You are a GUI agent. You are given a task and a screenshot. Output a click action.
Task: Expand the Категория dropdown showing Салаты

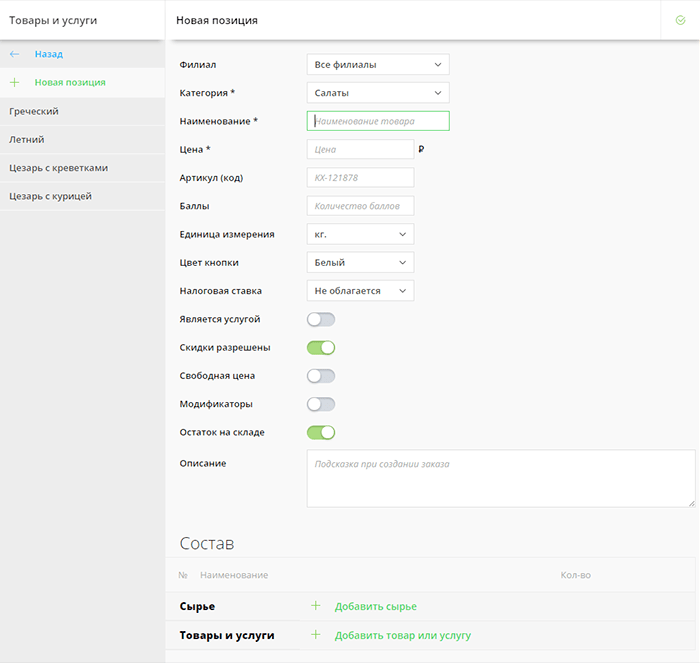(377, 93)
